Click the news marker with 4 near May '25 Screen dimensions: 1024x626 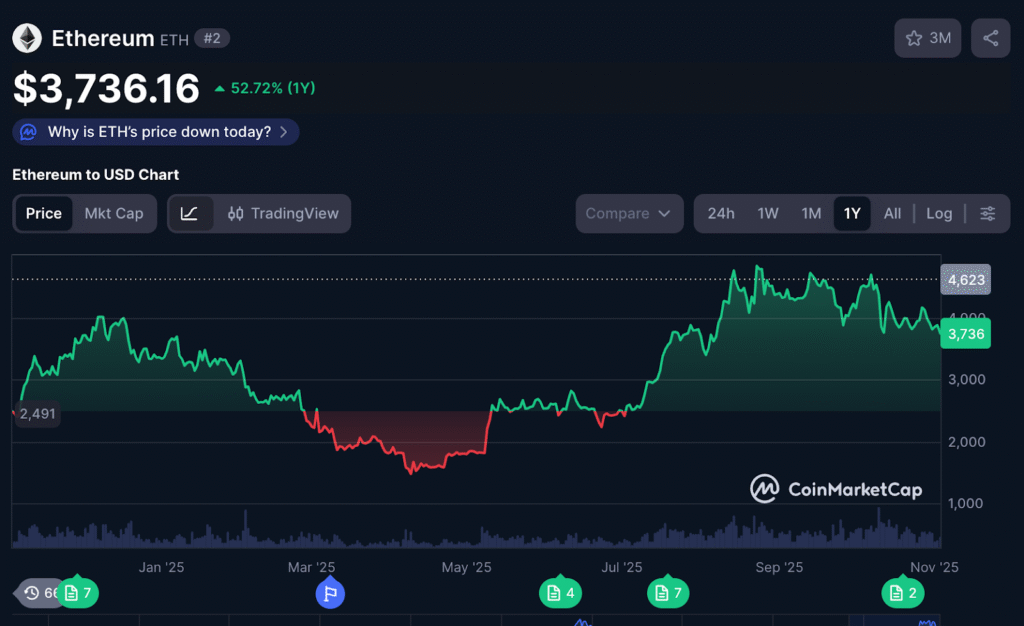(x=560, y=593)
